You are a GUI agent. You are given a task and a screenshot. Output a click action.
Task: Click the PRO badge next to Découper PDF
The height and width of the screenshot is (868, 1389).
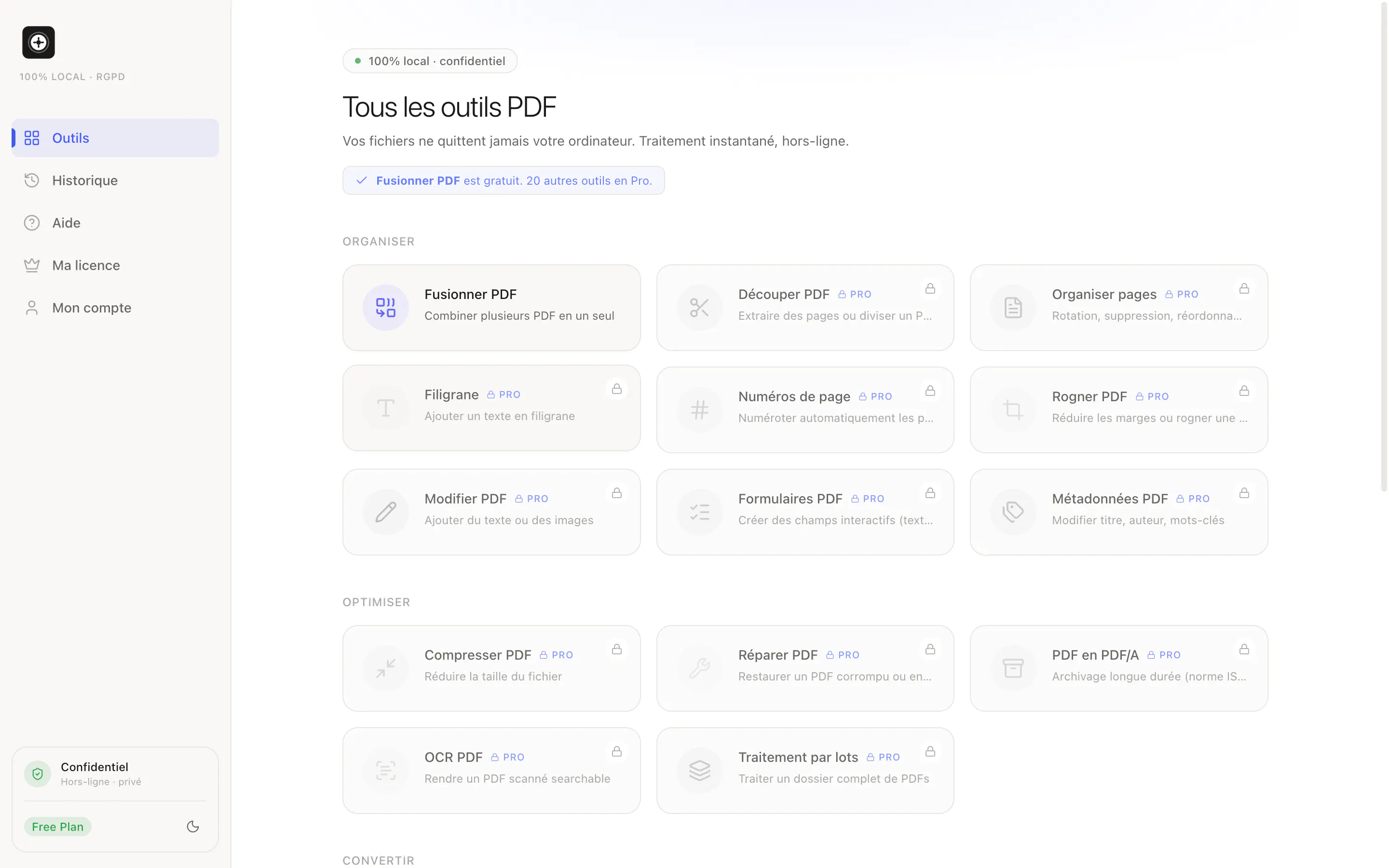click(855, 294)
